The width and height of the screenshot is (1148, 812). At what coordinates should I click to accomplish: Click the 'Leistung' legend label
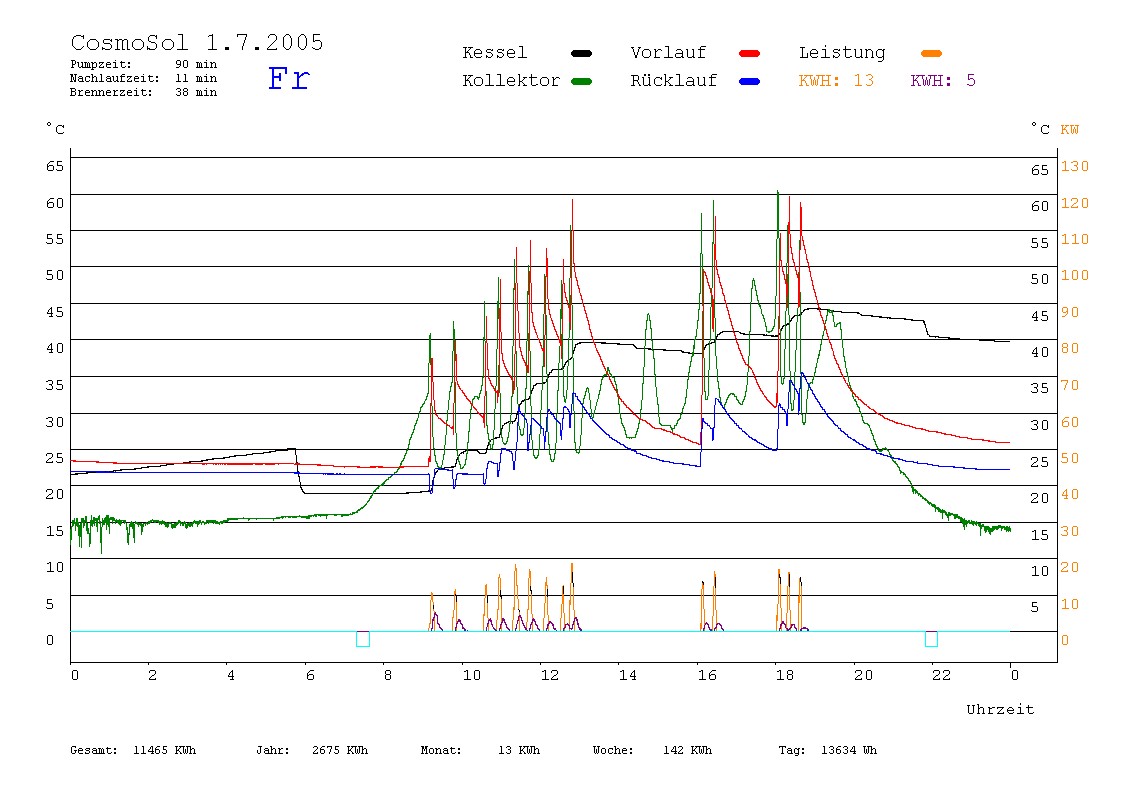pyautogui.click(x=842, y=53)
